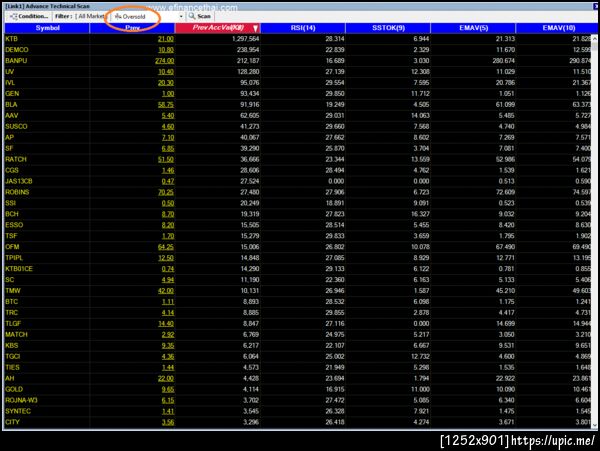The image size is (600, 451).
Task: Sort by EMAV(10) column header
Action: [557, 28]
